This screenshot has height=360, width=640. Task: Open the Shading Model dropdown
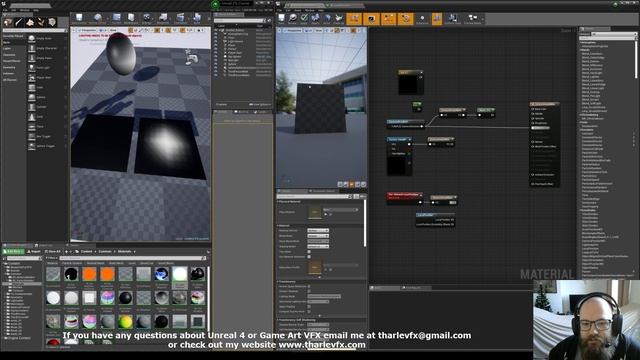point(318,247)
